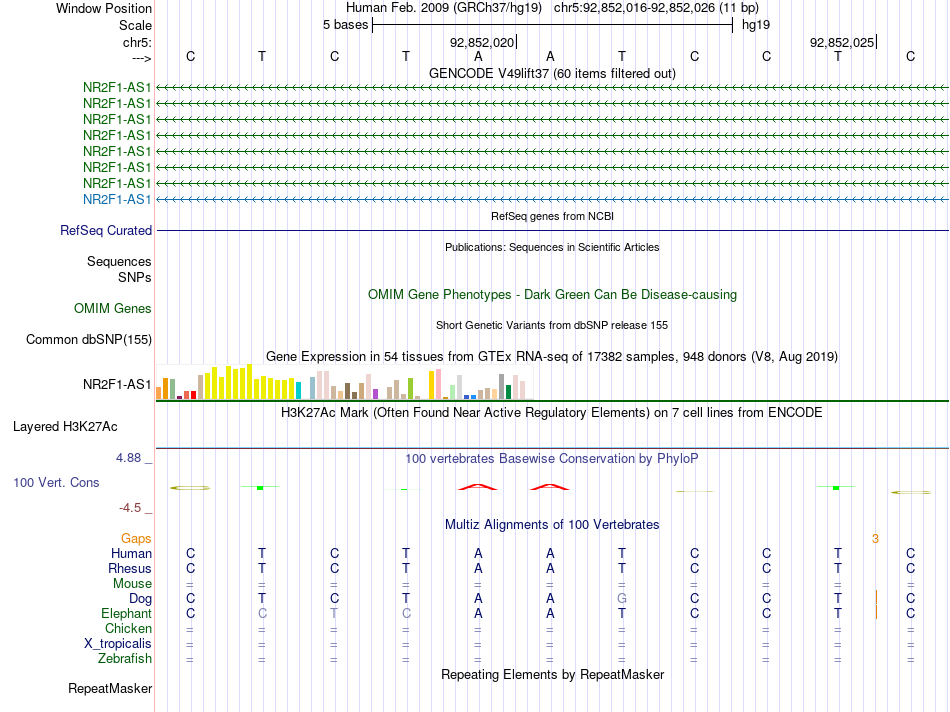Image resolution: width=950 pixels, height=712 pixels.
Task: Select the Rhesus species row label
Action: pos(130,568)
